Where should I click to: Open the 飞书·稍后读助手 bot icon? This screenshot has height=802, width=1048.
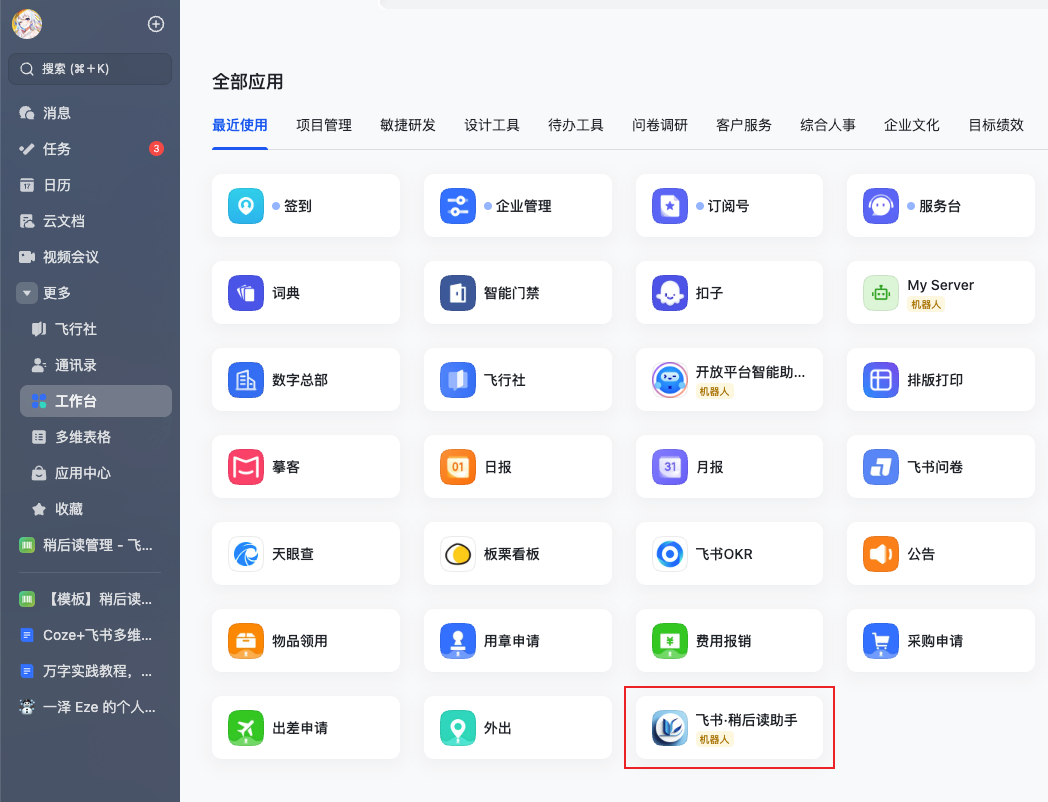[669, 728]
